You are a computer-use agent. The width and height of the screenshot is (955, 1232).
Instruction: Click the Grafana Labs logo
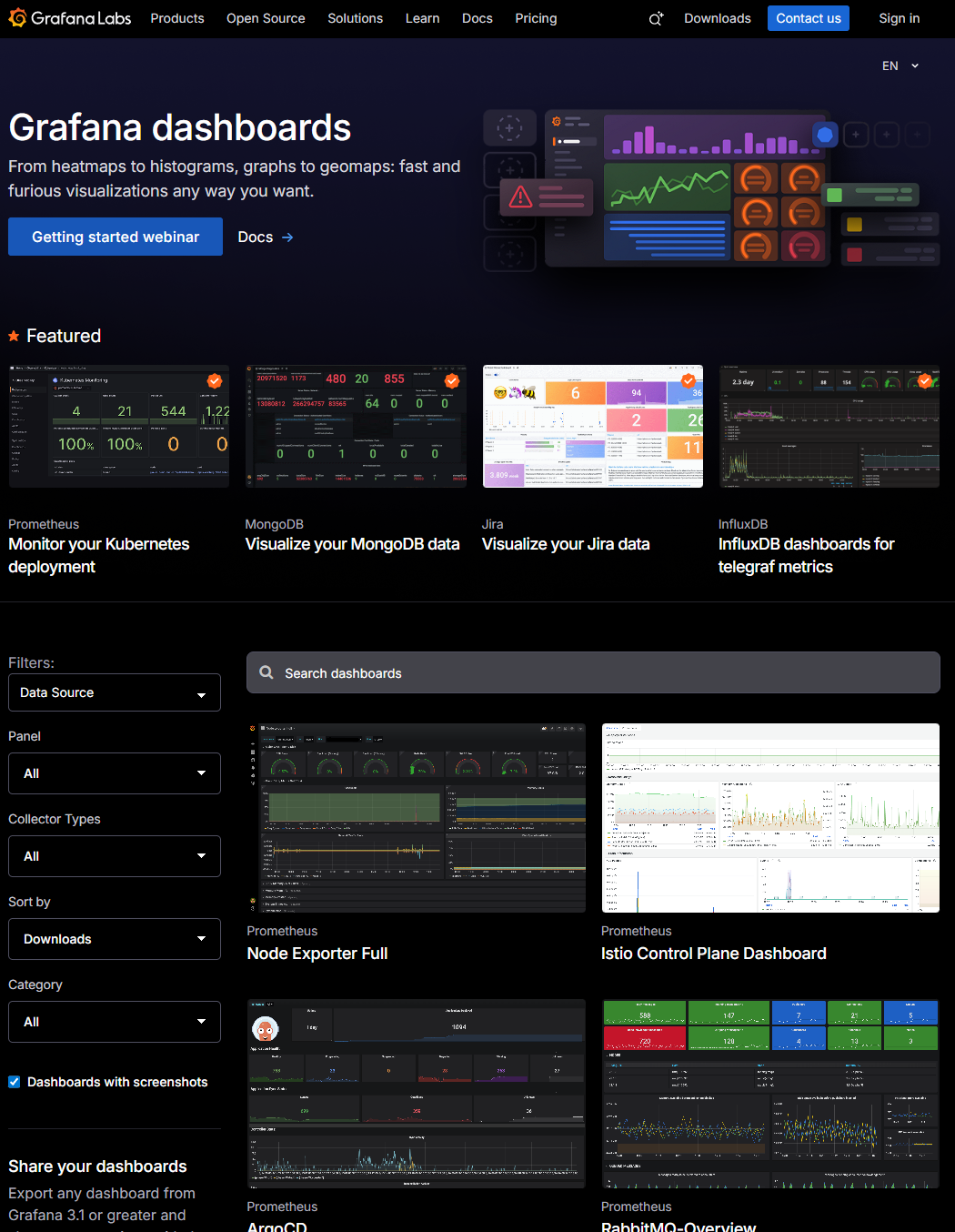coord(70,18)
